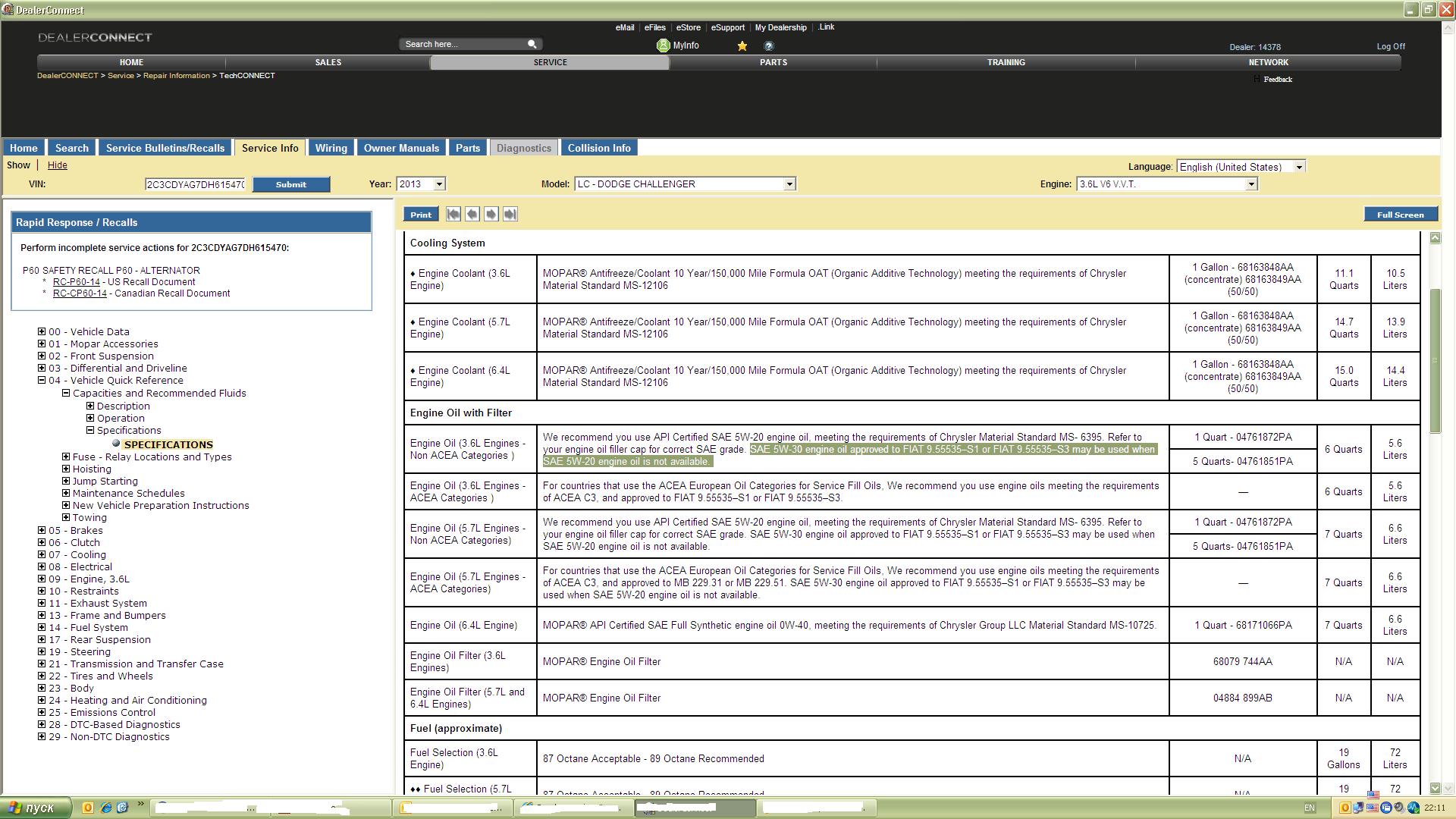Open the help question mark icon
The height and width of the screenshot is (819, 1456).
click(769, 46)
